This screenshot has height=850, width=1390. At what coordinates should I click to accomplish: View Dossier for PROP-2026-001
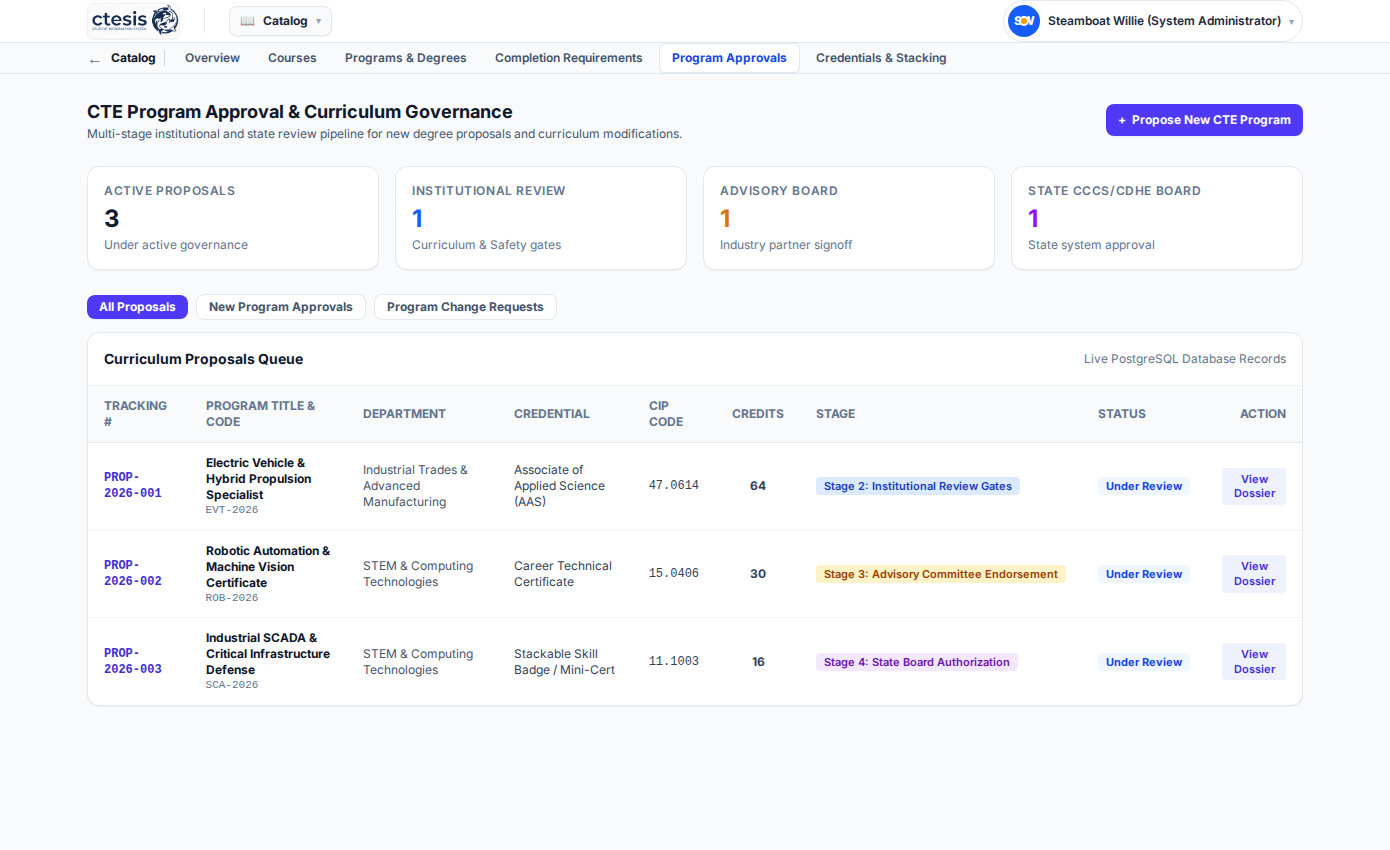click(1254, 486)
